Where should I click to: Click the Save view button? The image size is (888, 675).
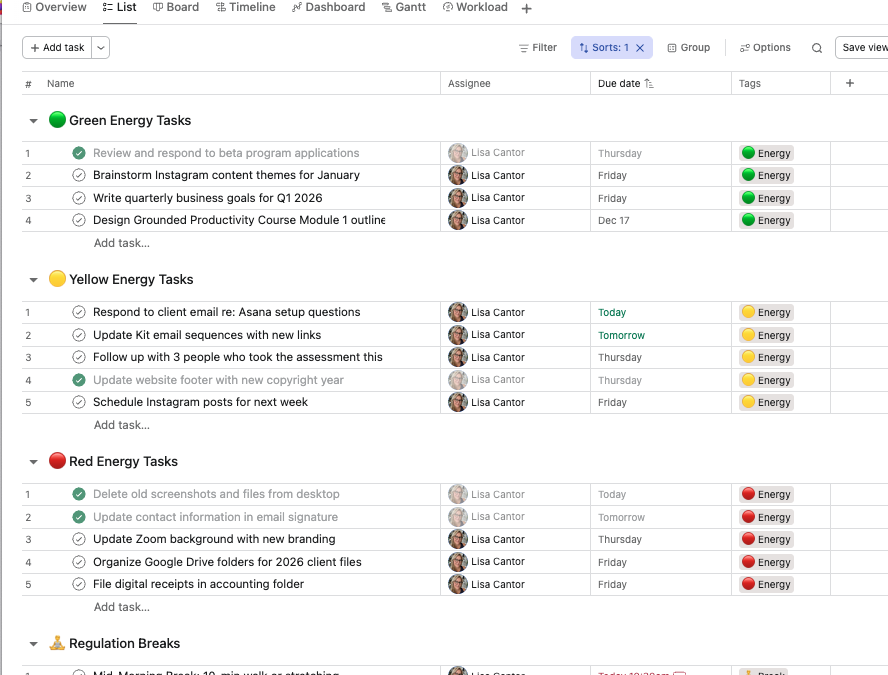click(x=863, y=48)
